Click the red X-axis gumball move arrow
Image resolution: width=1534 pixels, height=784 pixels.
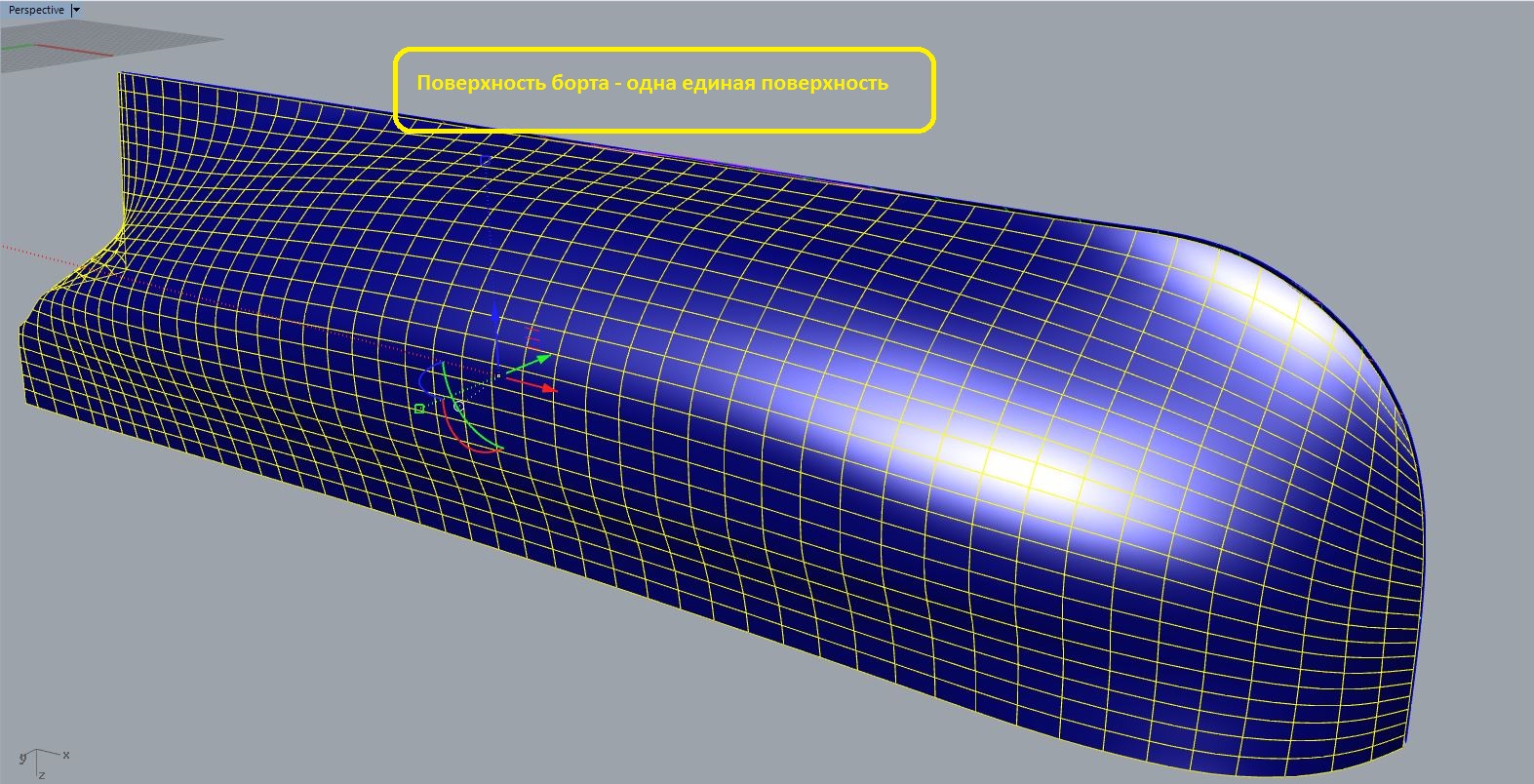pos(548,388)
